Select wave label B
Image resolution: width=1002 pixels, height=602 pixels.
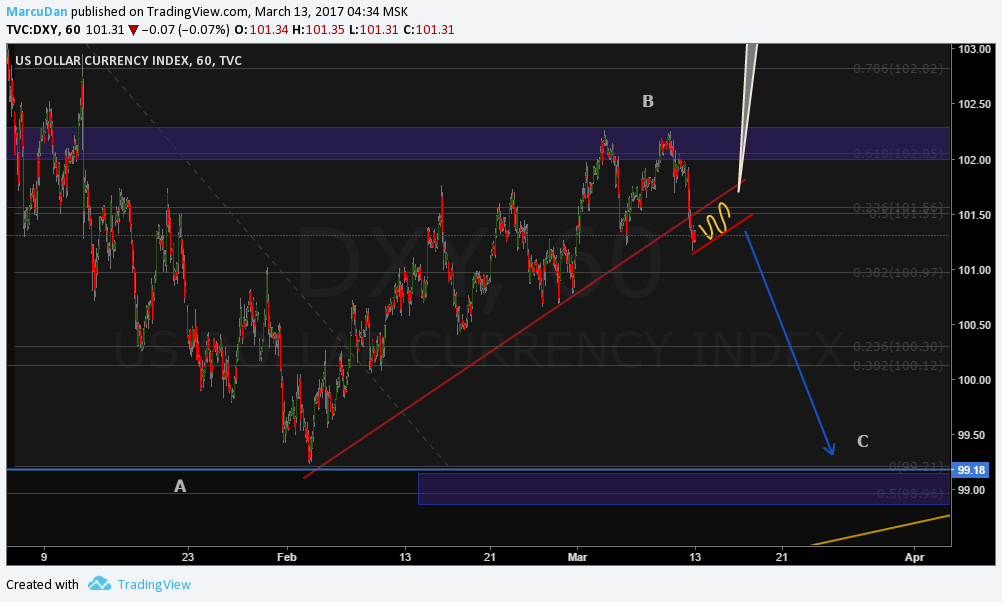point(648,101)
